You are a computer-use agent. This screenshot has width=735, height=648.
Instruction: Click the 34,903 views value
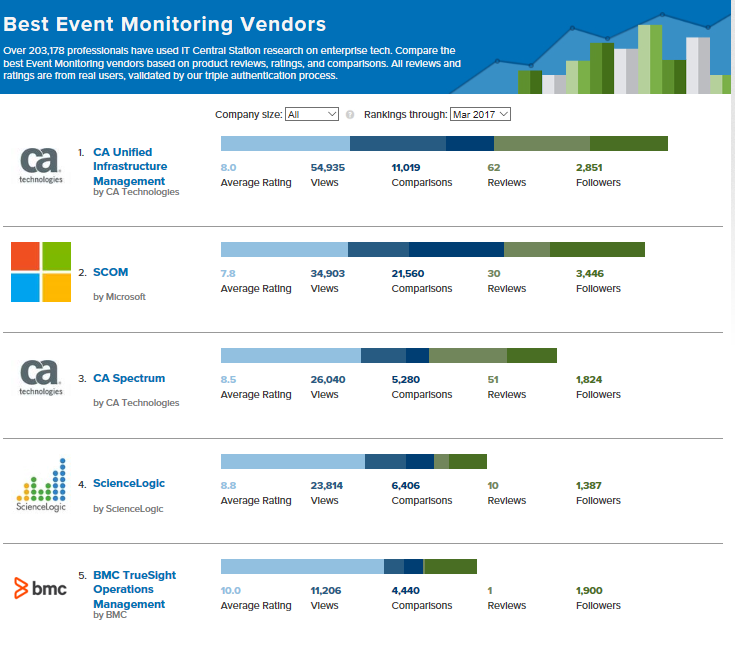tap(328, 273)
